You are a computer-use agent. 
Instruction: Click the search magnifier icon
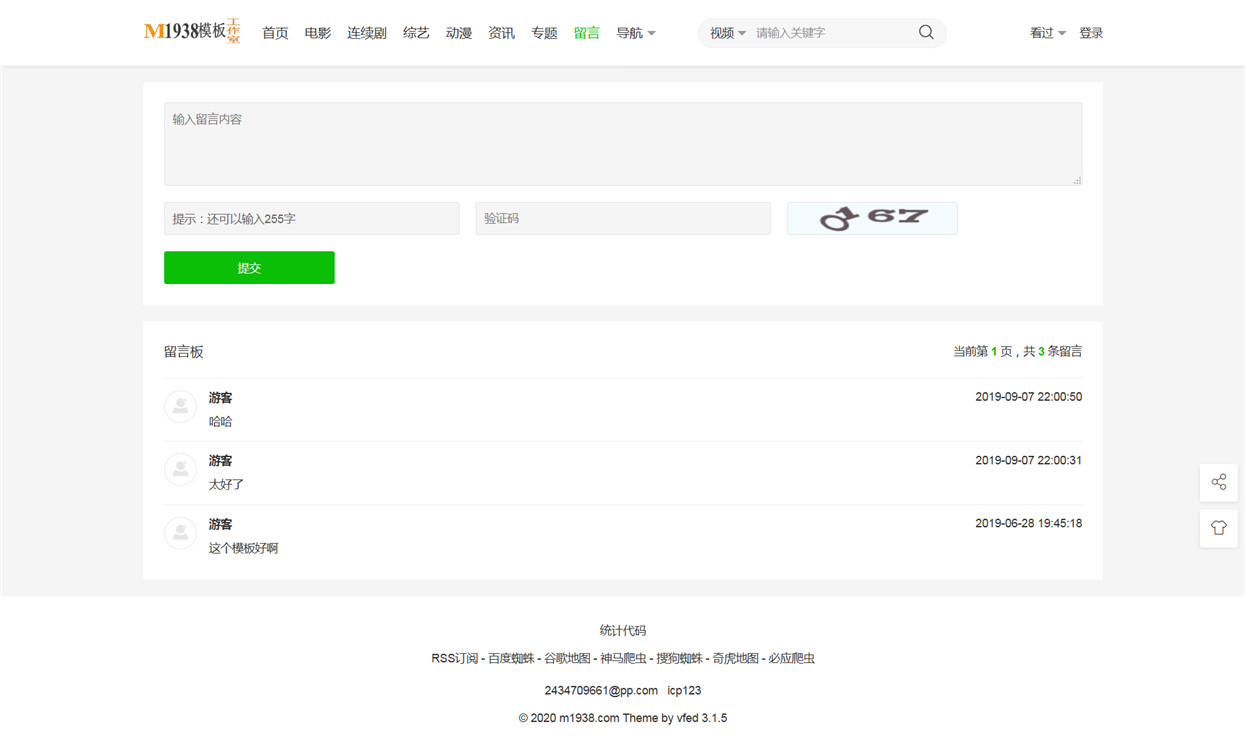[x=926, y=32]
